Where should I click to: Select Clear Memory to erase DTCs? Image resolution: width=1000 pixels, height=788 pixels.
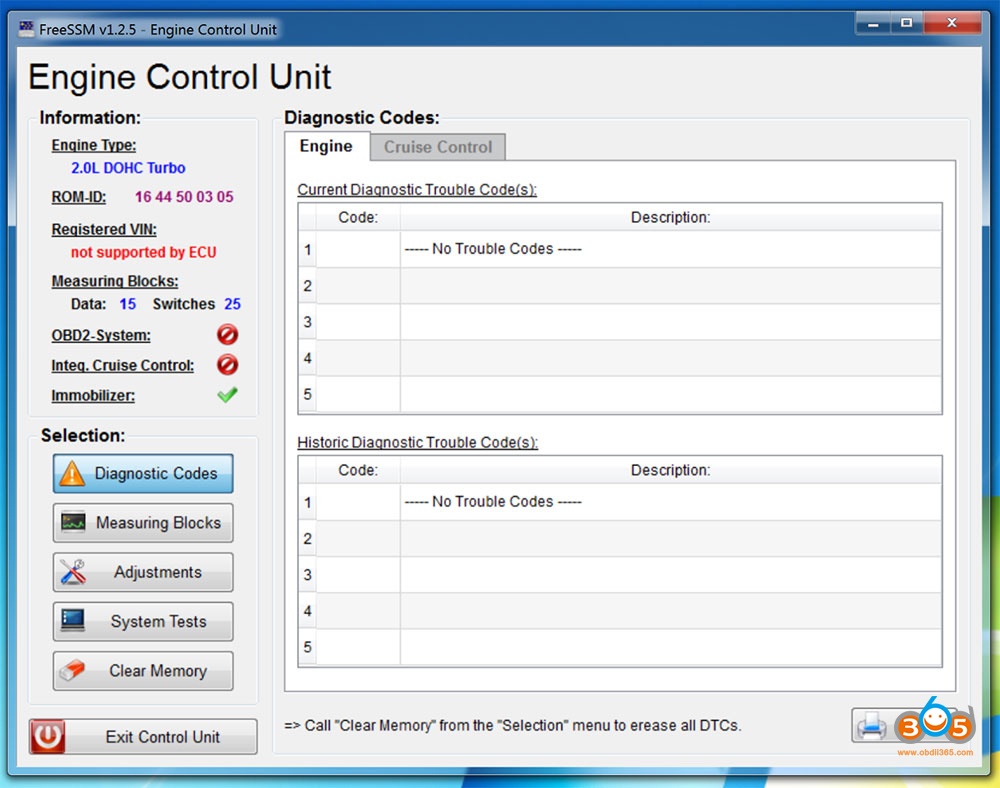pyautogui.click(x=143, y=671)
